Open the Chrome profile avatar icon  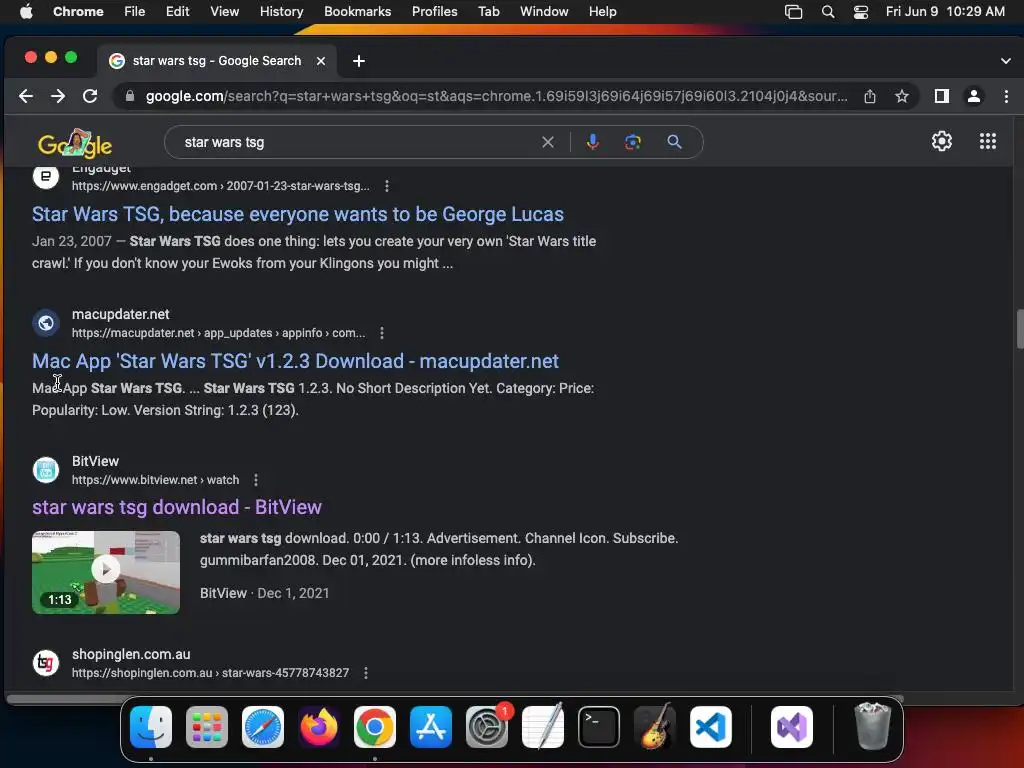pos(974,96)
